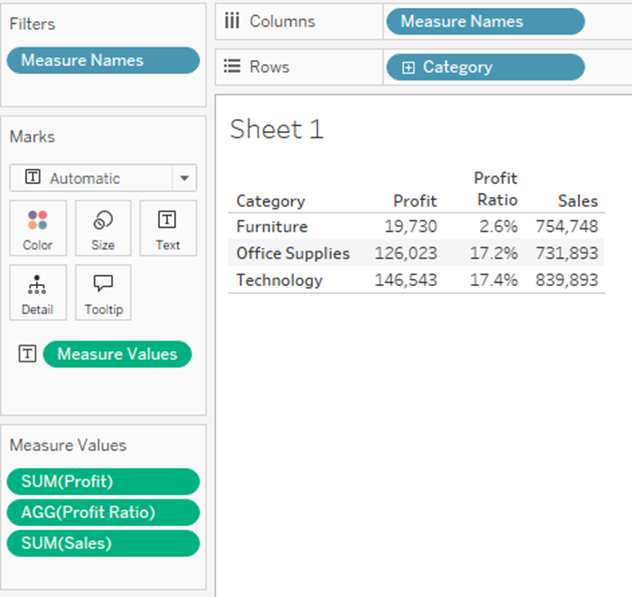
Task: Open the Tooltip marks card
Action: (103, 293)
